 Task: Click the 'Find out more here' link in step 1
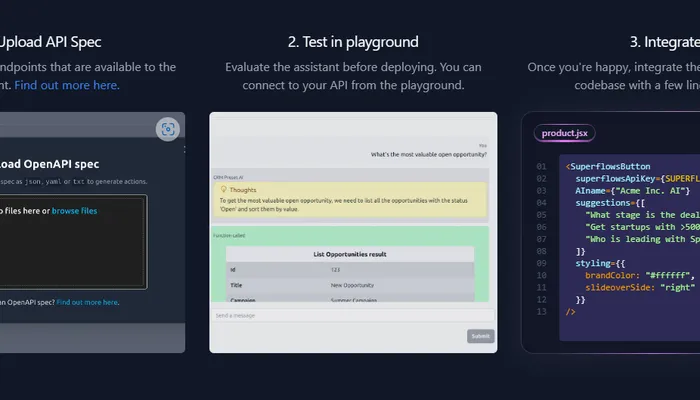pyautogui.click(x=66, y=85)
